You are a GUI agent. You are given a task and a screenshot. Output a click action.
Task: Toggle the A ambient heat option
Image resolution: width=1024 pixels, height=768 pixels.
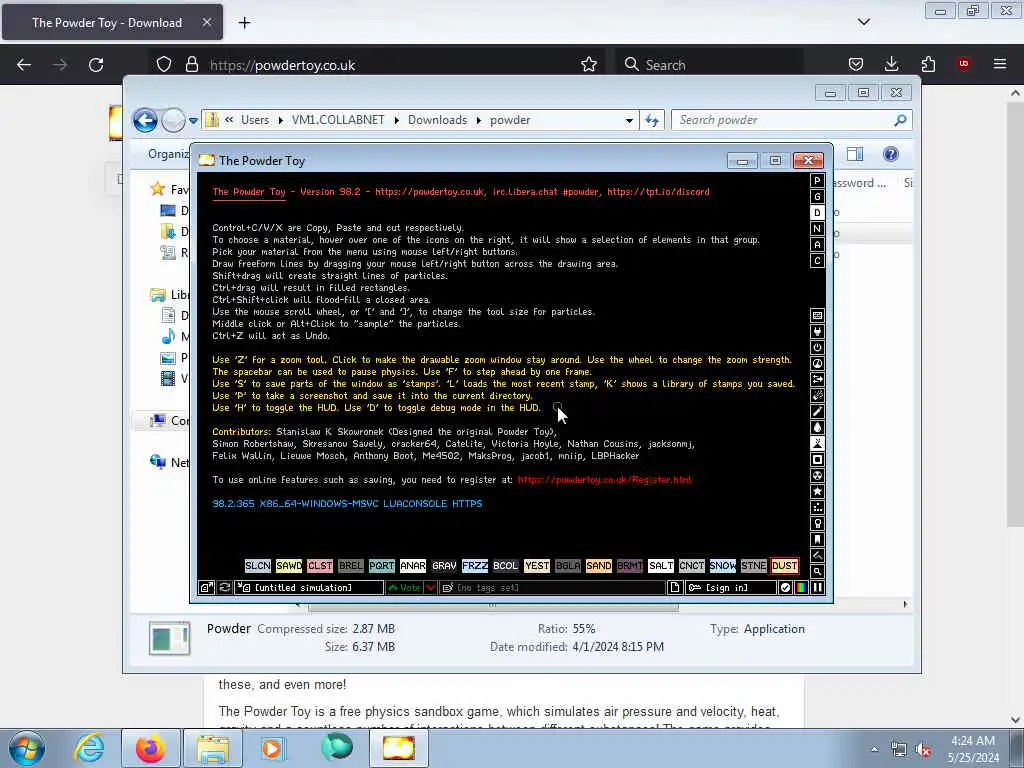tap(817, 245)
